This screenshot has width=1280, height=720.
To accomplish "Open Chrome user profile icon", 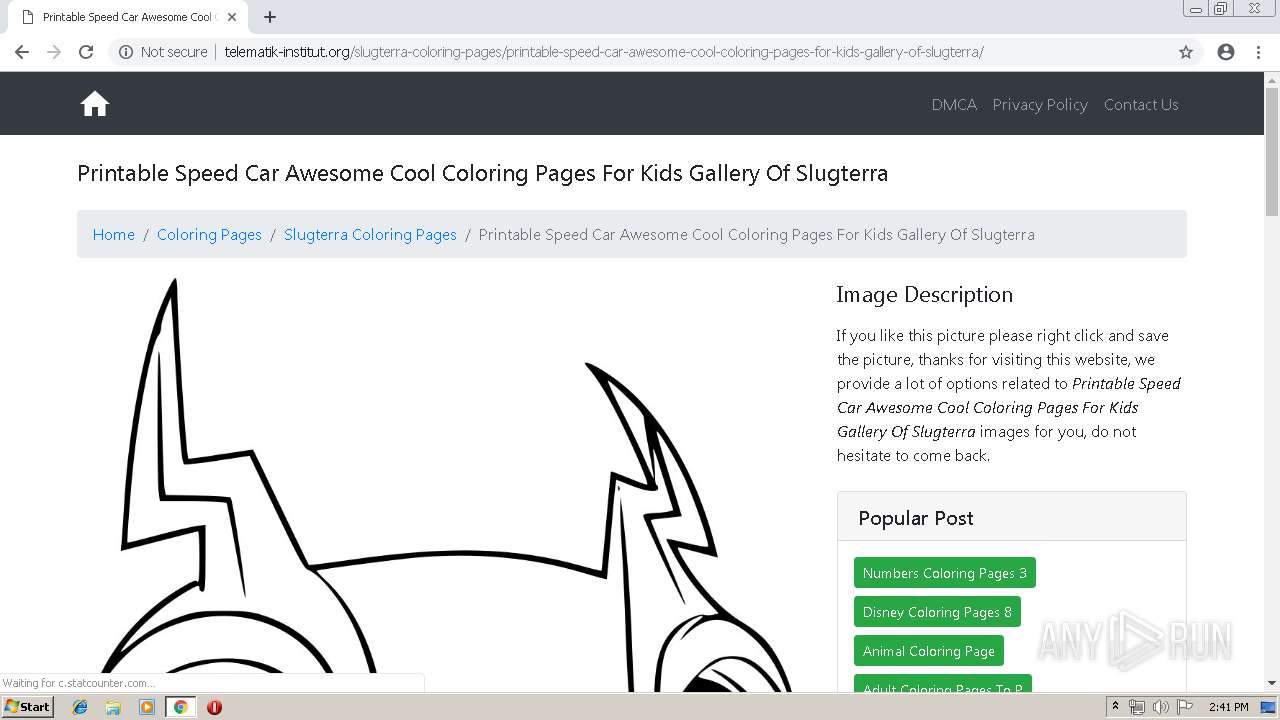I will point(1226,52).
